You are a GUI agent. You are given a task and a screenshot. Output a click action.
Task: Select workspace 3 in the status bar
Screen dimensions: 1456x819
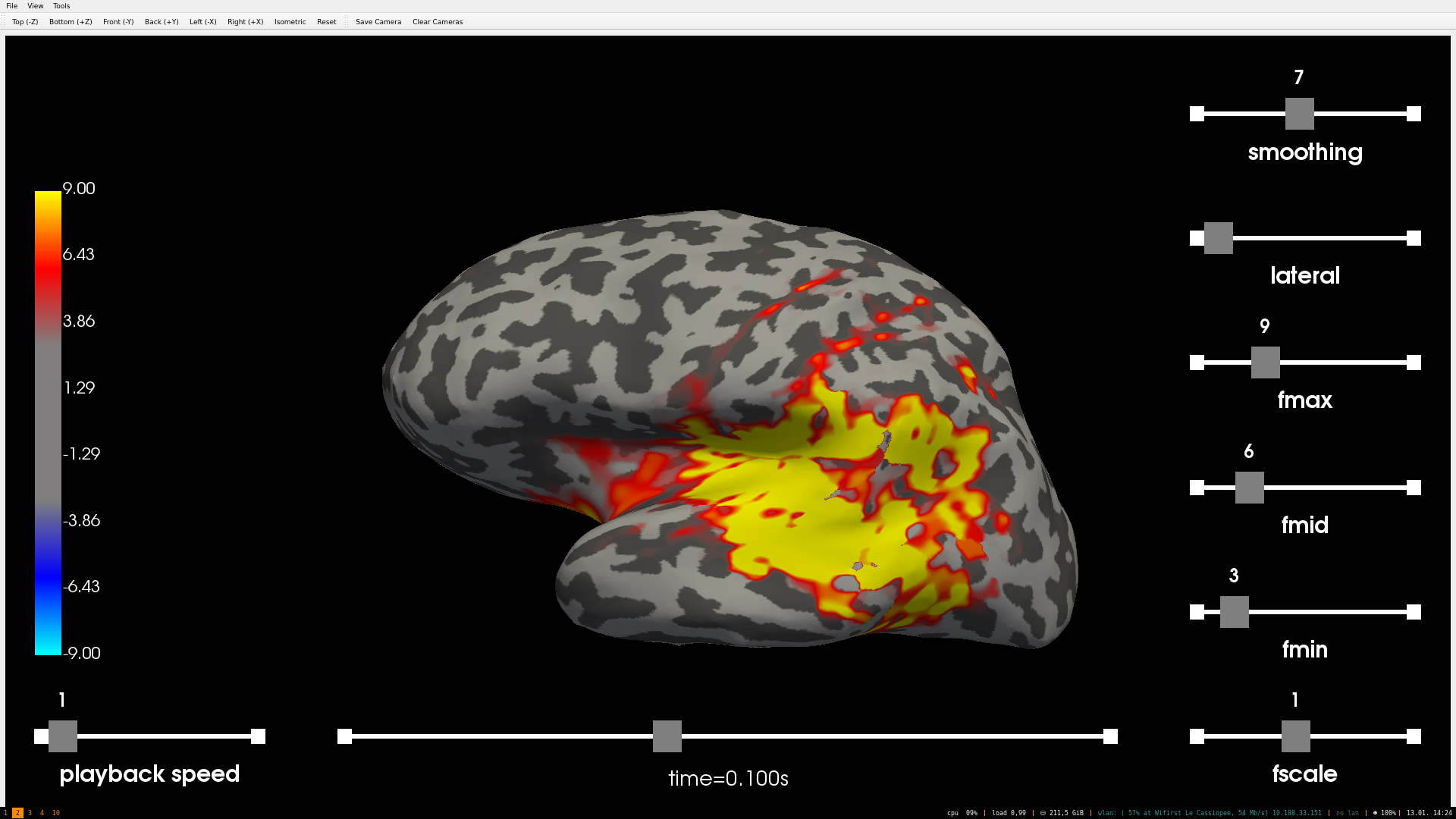tap(30, 813)
